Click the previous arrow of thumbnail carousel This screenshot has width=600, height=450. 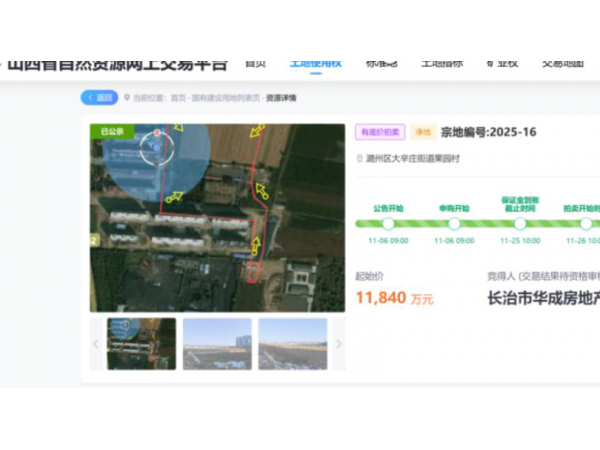96,344
